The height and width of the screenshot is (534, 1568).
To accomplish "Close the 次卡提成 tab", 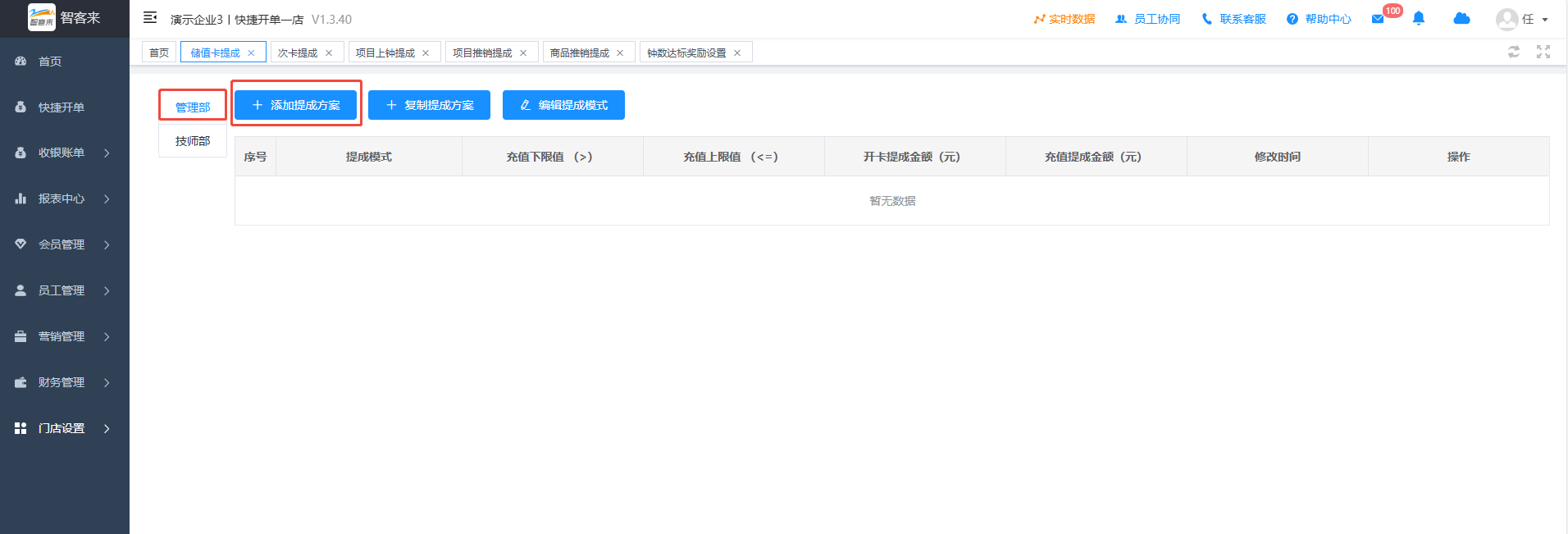I will tap(329, 53).
